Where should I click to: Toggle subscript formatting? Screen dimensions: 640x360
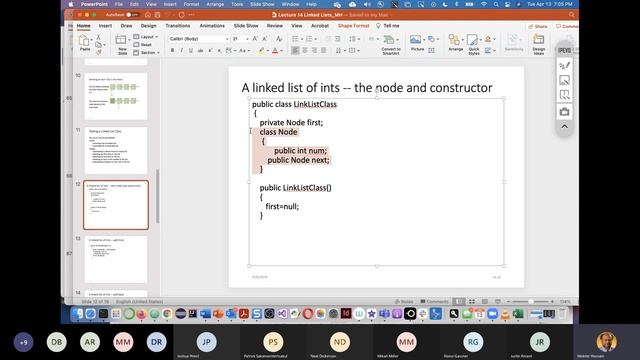pos(220,51)
